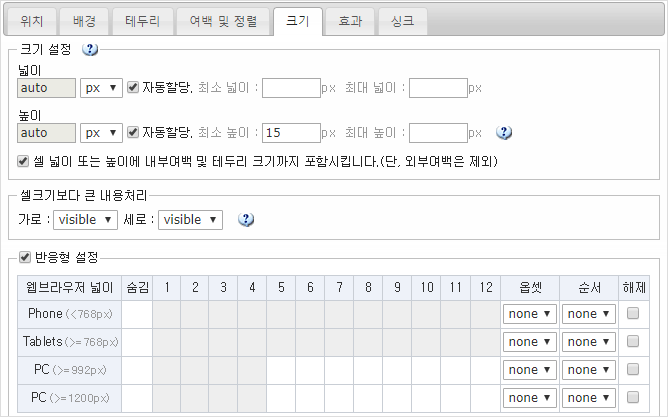Go to the 효과 tab
The image size is (668, 417).
350,20
